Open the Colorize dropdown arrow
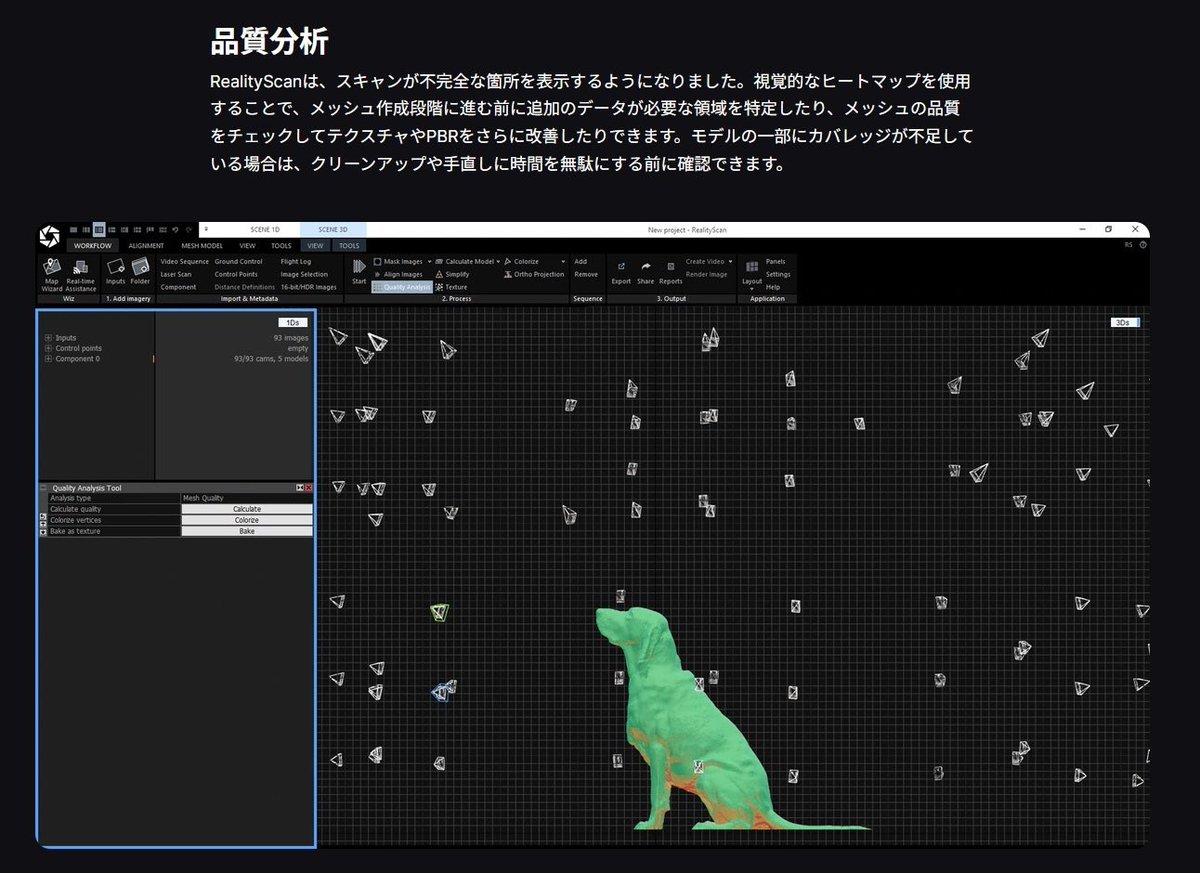 563,262
